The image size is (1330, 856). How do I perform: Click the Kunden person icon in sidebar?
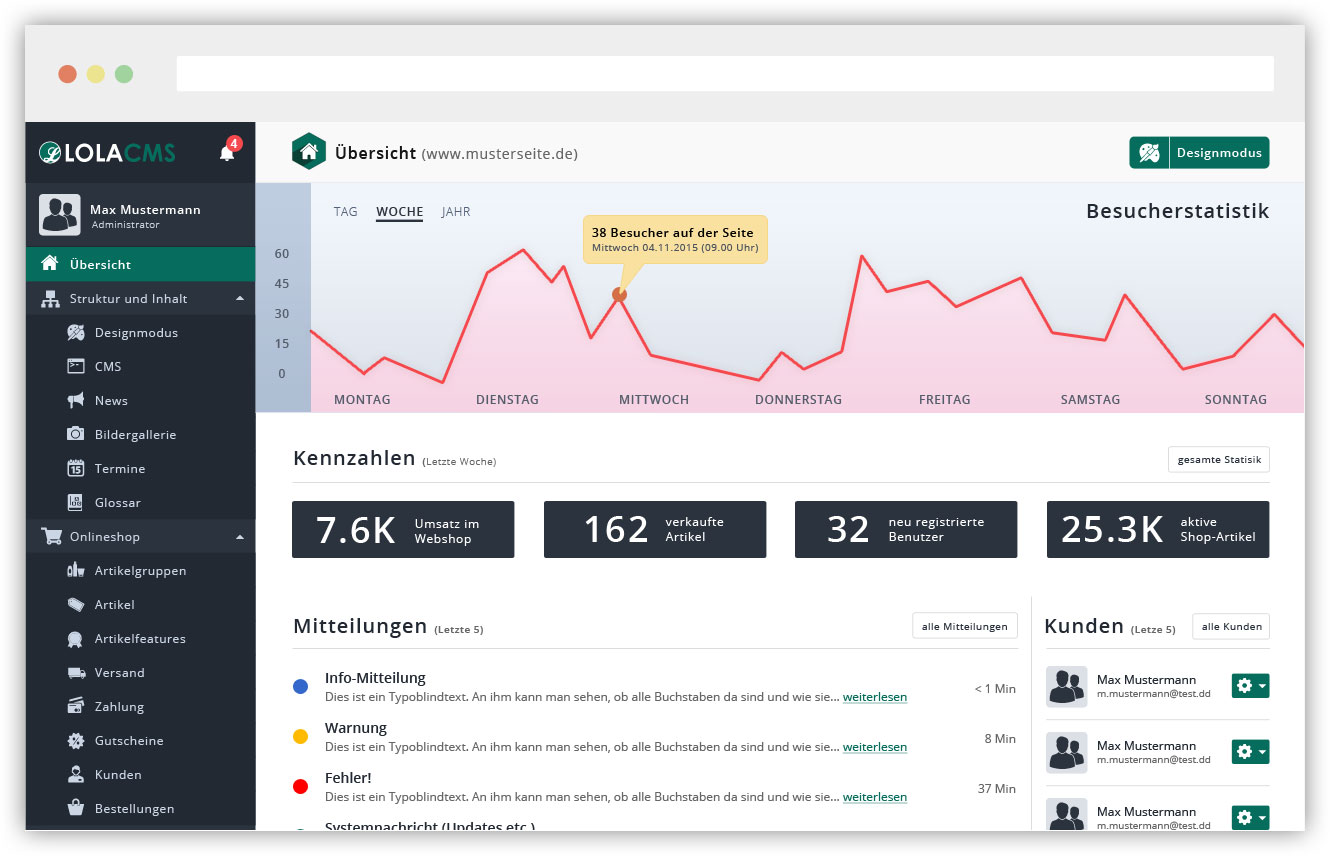pos(76,775)
